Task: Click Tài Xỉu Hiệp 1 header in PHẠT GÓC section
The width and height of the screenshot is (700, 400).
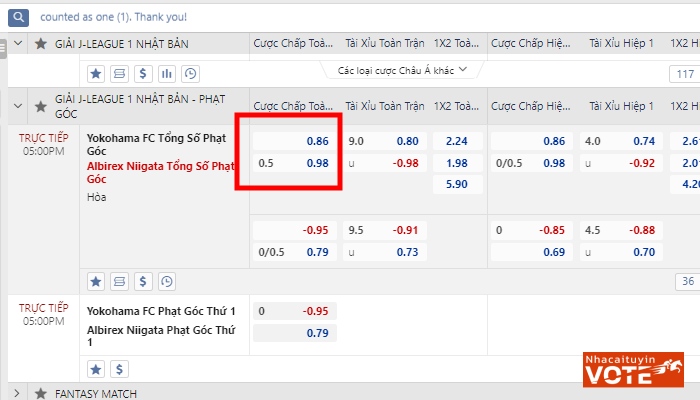Action: [x=621, y=106]
